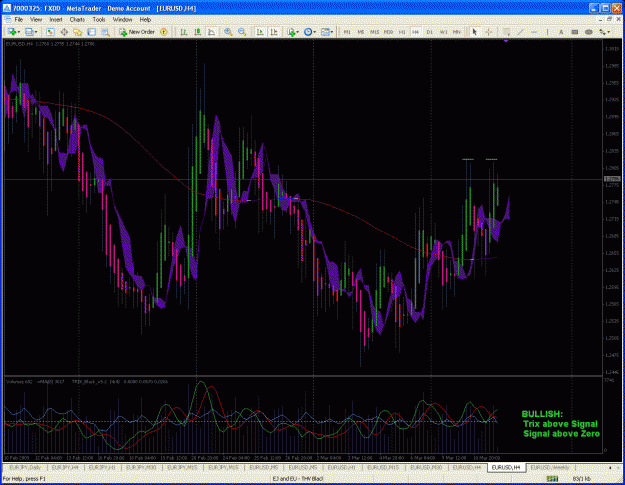Open the Window menu
The height and width of the screenshot is (485, 625).
tap(122, 20)
